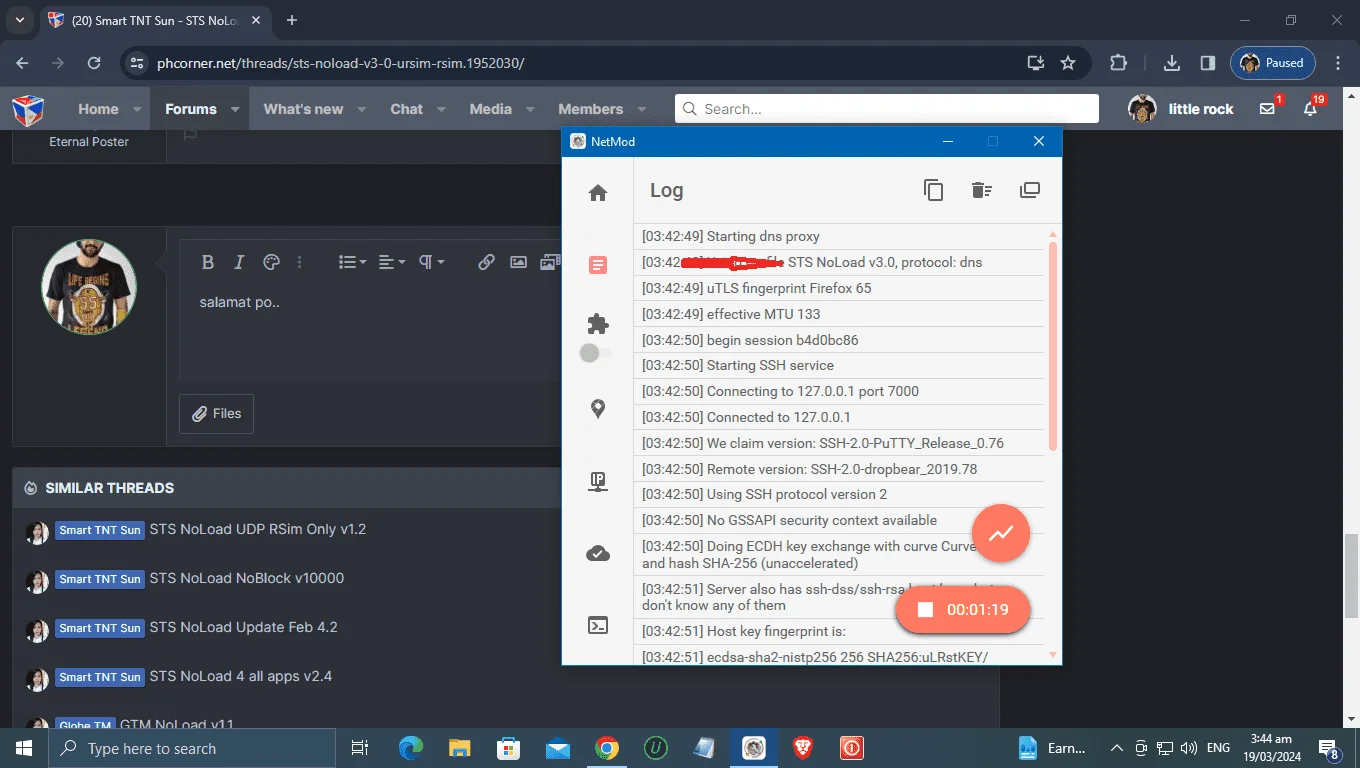Open NetMod location pin icon
This screenshot has width=1360, height=768.
click(x=598, y=409)
